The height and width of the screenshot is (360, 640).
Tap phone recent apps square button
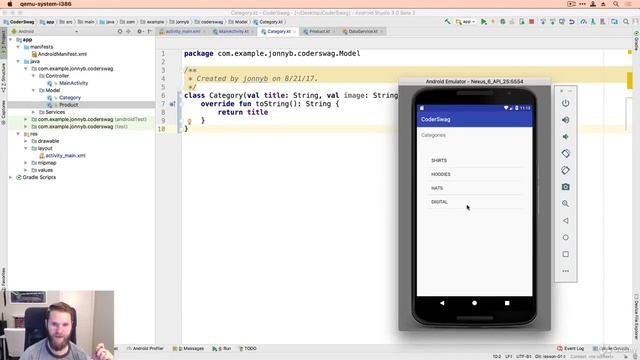point(507,303)
